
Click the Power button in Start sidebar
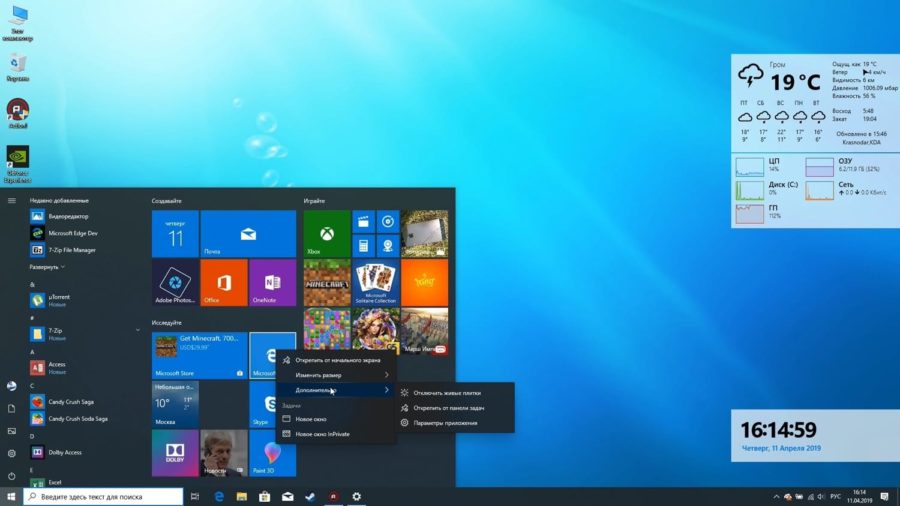[x=11, y=476]
